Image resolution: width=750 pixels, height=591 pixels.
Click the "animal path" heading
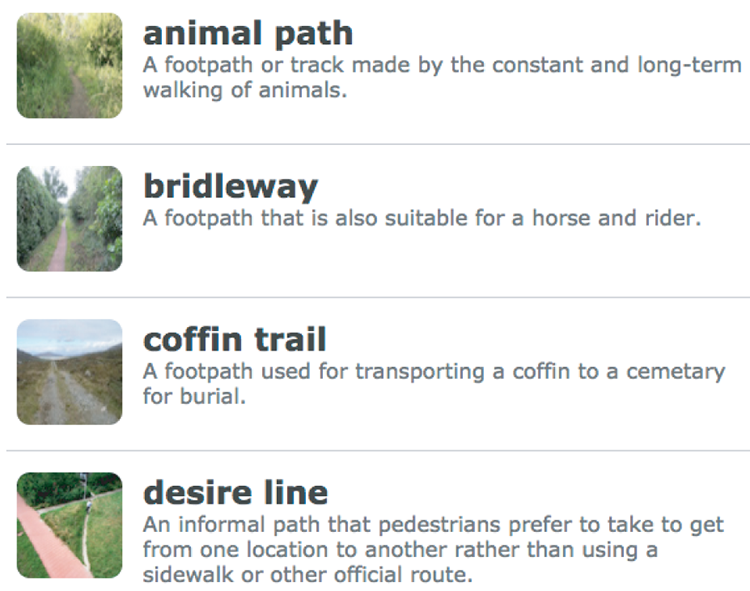(x=248, y=33)
